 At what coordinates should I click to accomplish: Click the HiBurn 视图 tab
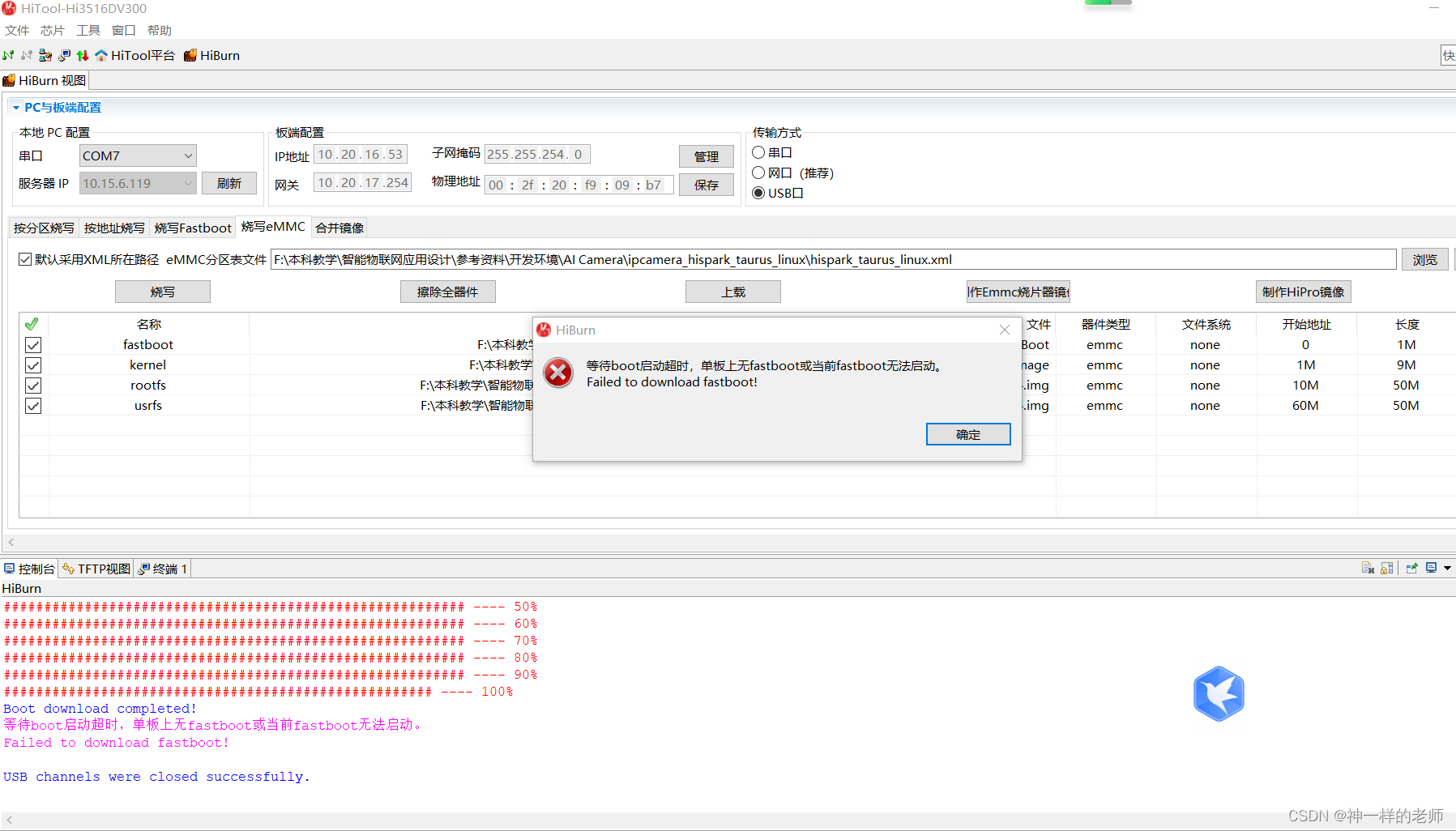[x=45, y=80]
